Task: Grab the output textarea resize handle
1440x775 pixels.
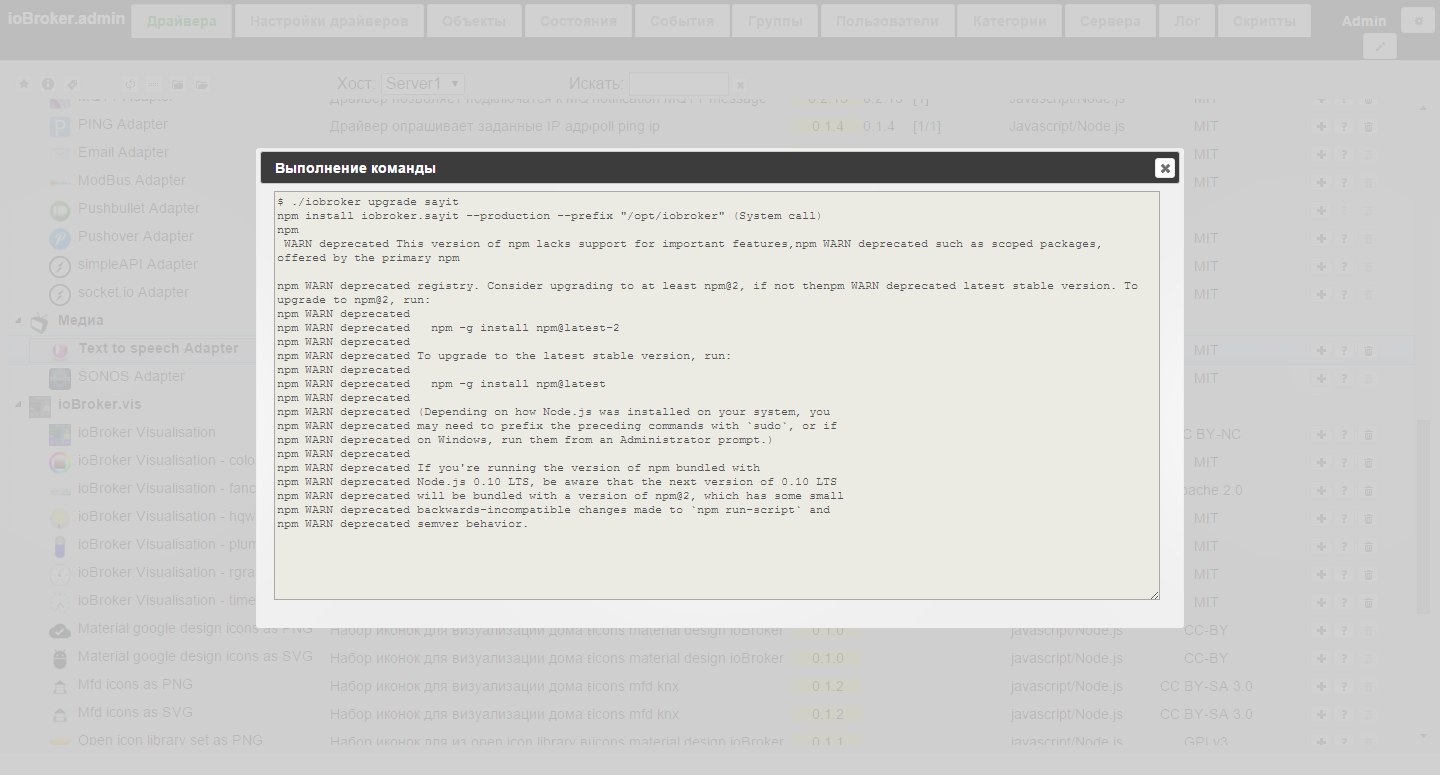Action: (1154, 594)
